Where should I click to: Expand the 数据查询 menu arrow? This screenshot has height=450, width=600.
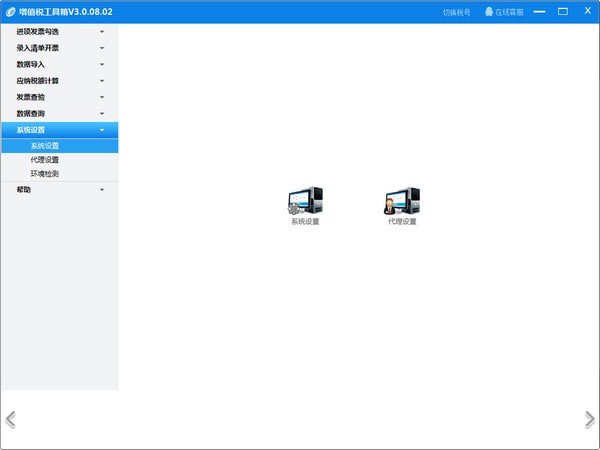click(x=102, y=114)
